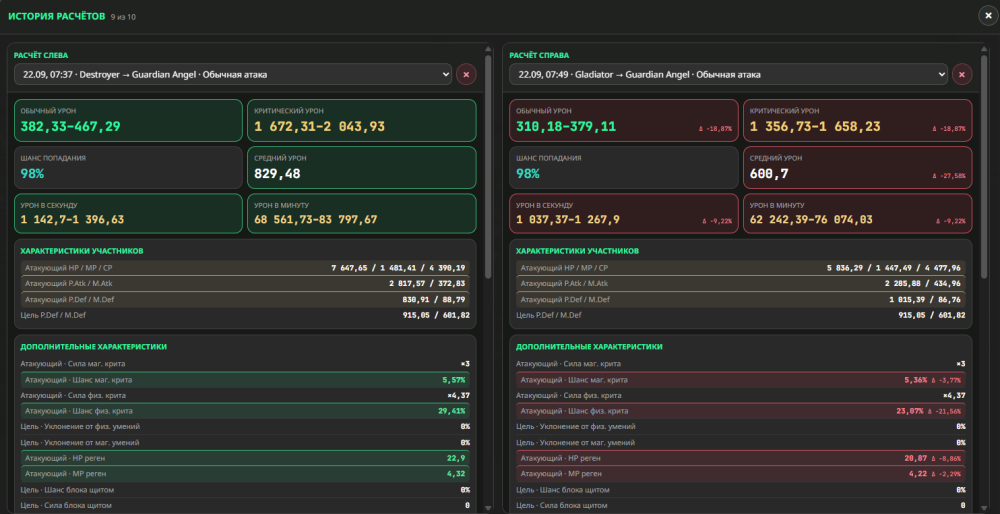Viewport: 1000px width, 514px height.
Task: Click right attacker P.Def value 1 015,39 / 86,76
Action: click(x=925, y=299)
